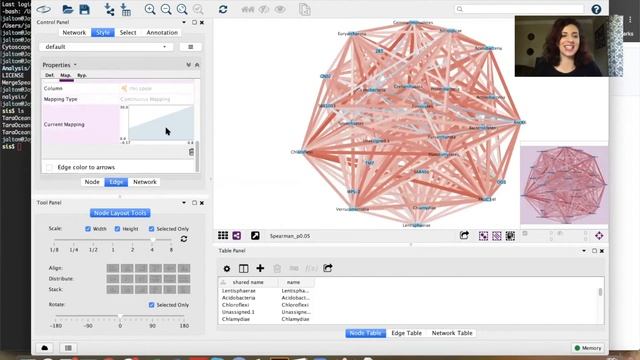Remove current mapping with trash icon

click(191, 152)
